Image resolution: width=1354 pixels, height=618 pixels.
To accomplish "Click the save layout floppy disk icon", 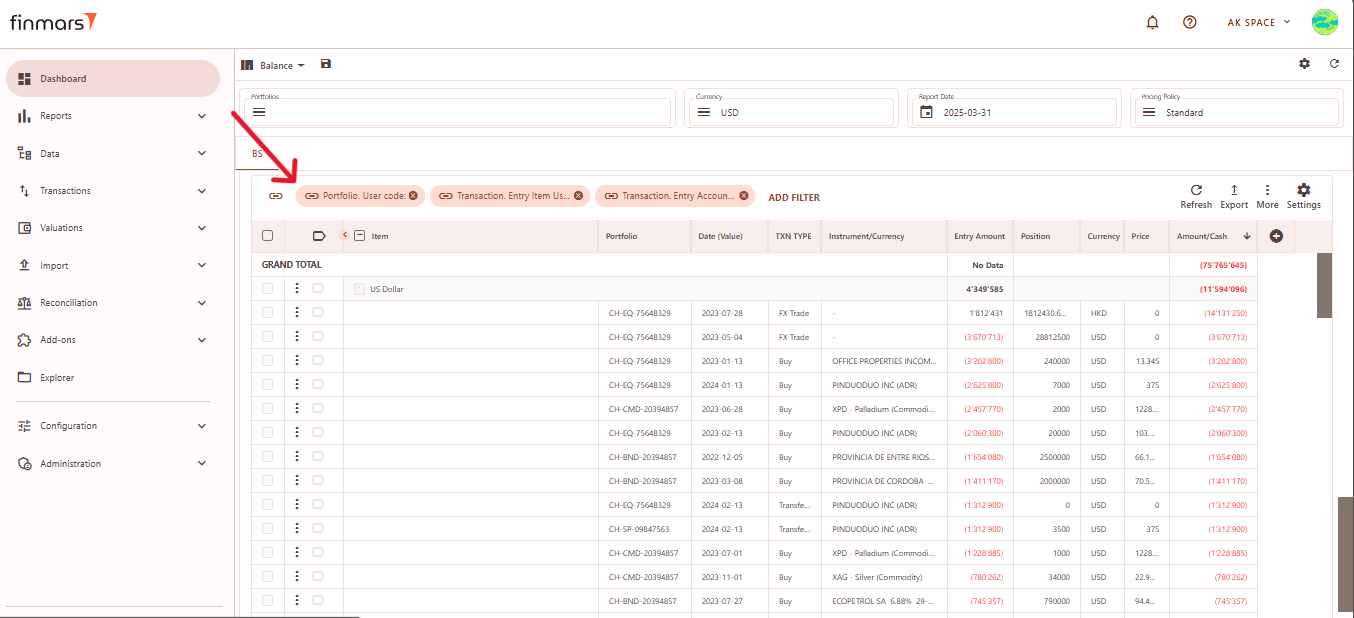I will coord(326,64).
